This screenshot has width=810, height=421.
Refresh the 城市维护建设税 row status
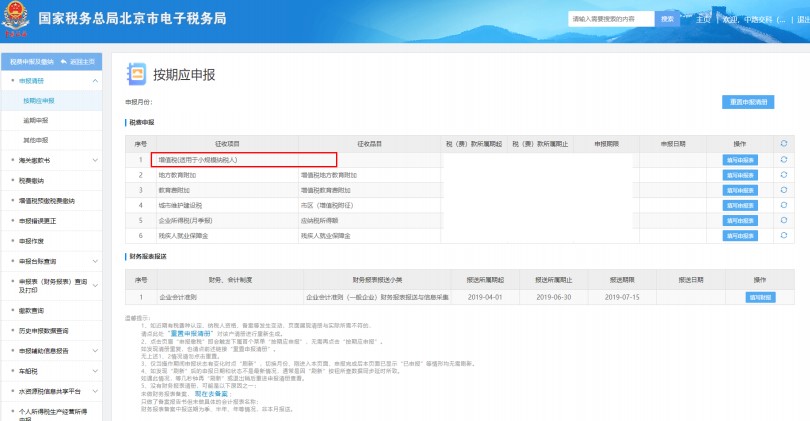784,204
